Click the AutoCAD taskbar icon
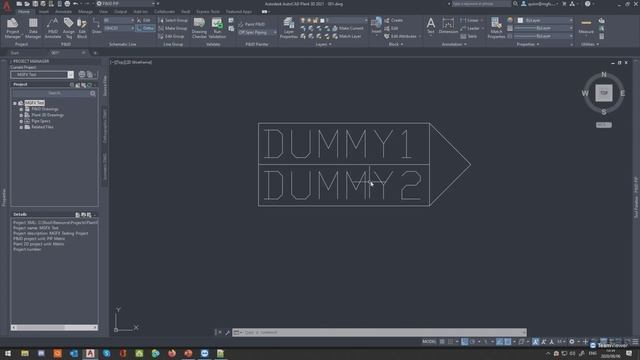Image resolution: width=640 pixels, height=360 pixels. coord(90,353)
